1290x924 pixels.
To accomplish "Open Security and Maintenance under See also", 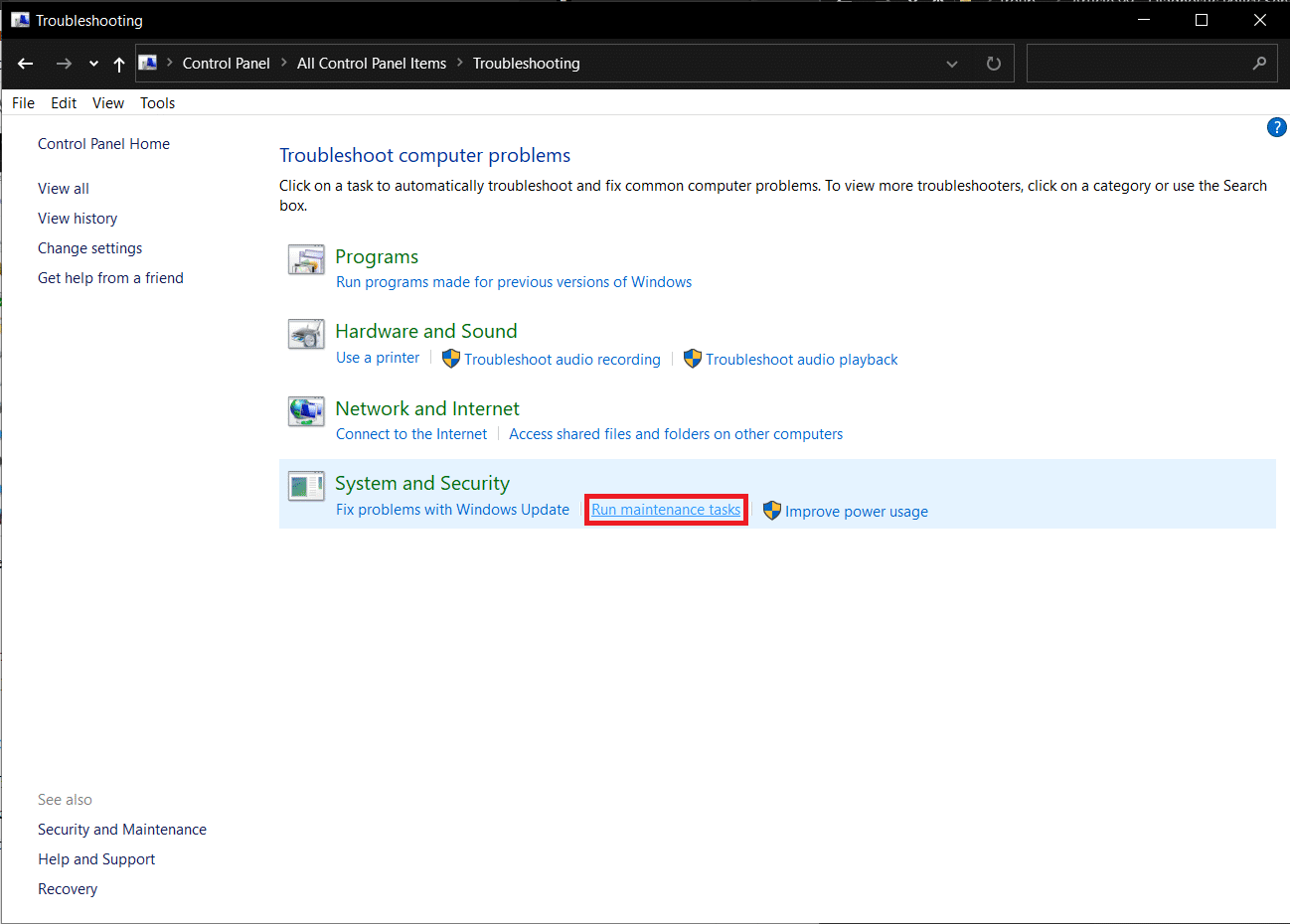I will [x=122, y=830].
